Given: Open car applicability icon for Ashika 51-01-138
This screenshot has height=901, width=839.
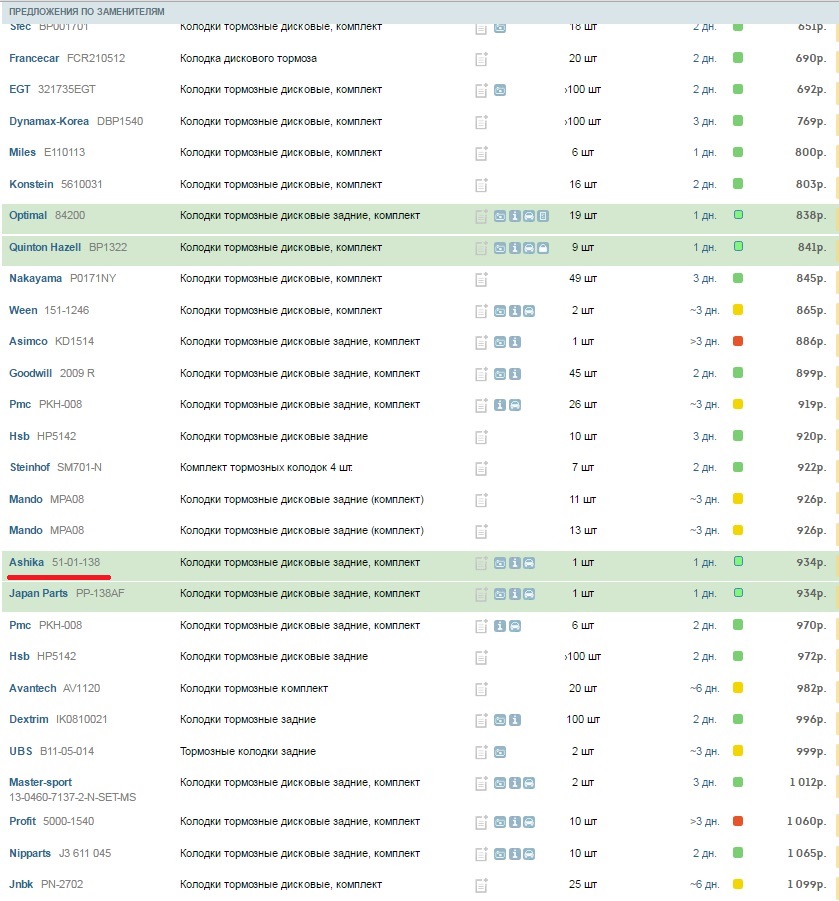Looking at the screenshot, I should coord(529,563).
